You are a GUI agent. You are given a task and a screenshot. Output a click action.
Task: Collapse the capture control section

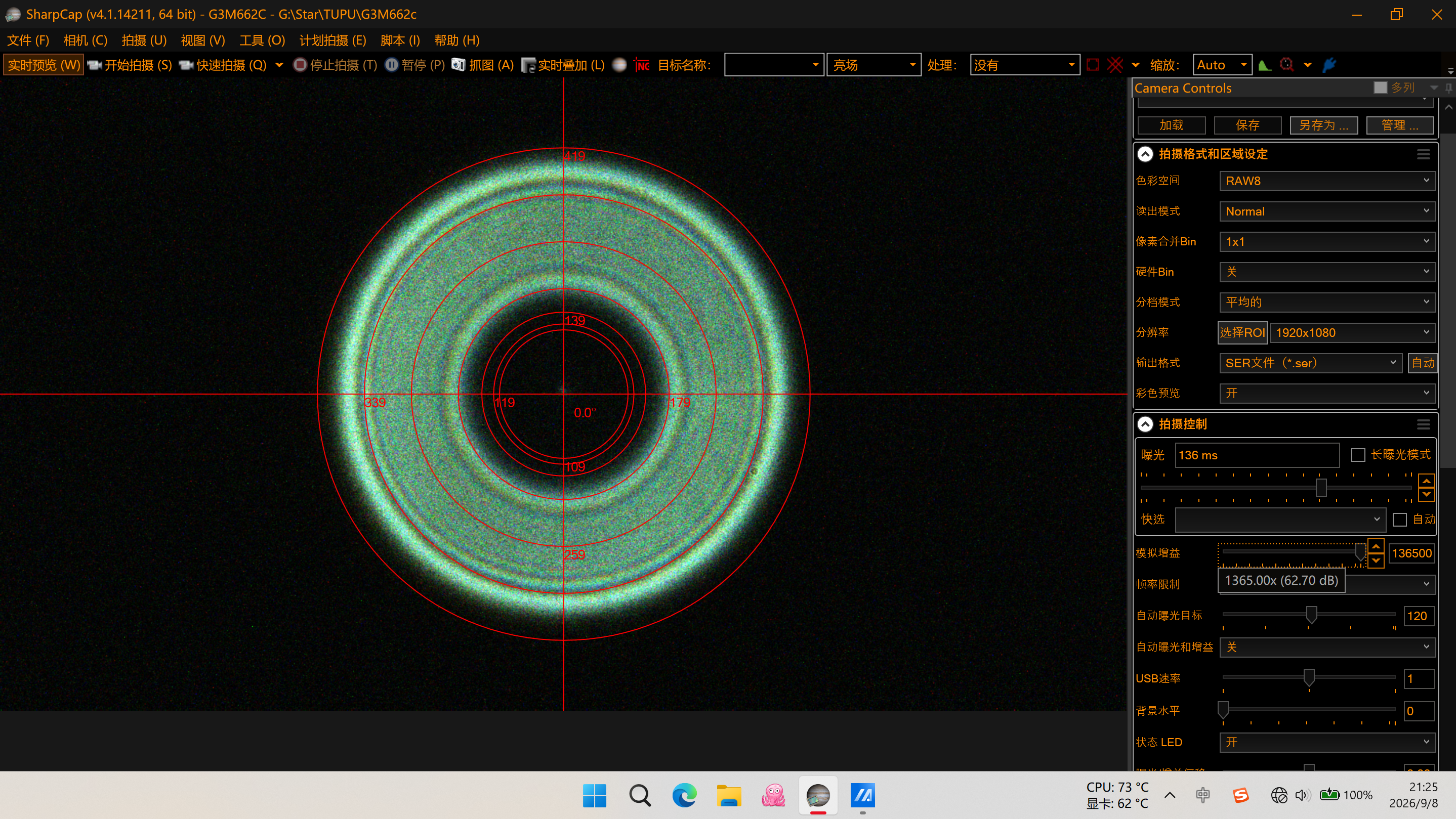1145,424
